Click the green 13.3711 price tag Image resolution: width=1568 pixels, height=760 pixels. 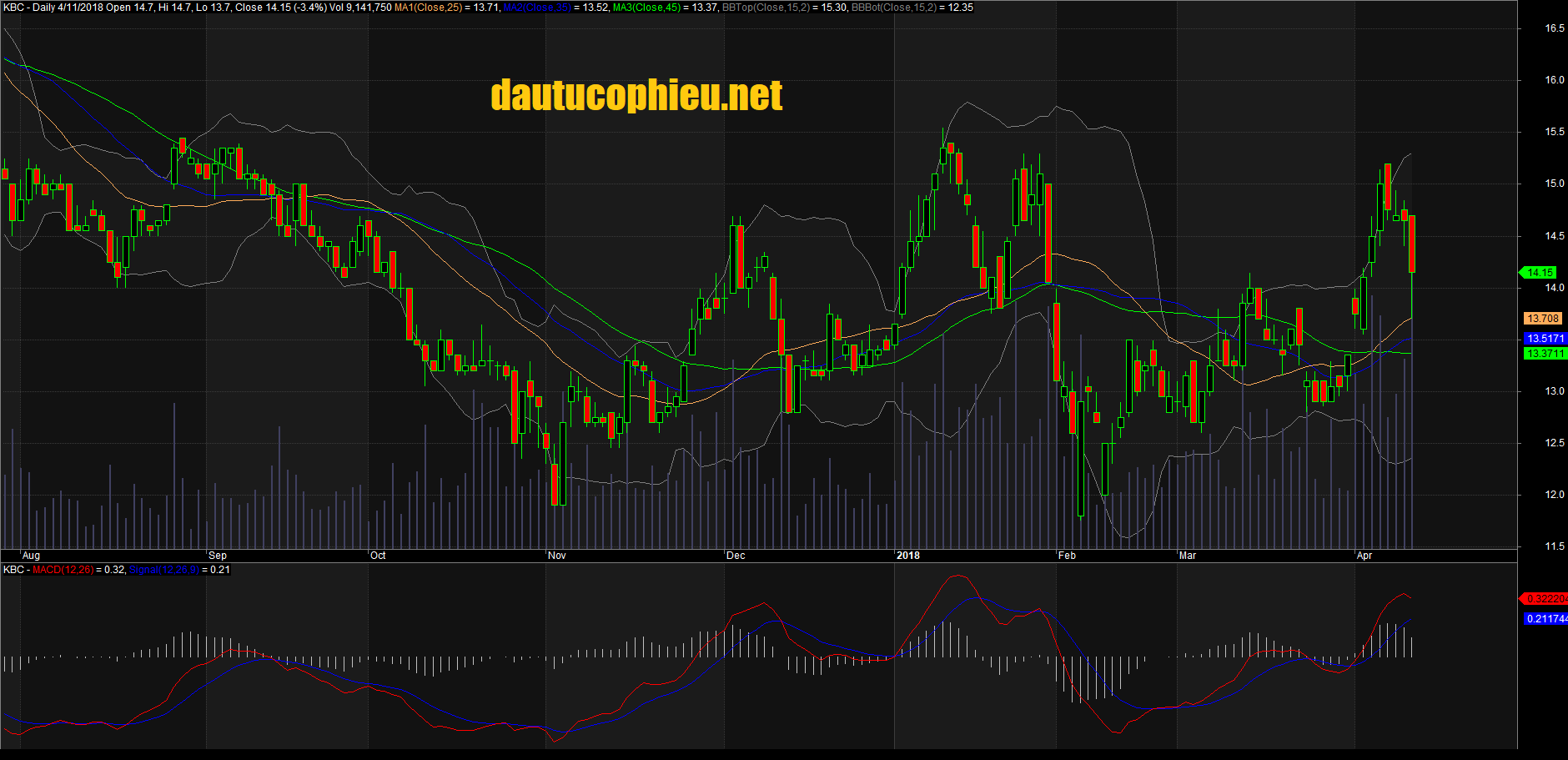tap(1544, 354)
